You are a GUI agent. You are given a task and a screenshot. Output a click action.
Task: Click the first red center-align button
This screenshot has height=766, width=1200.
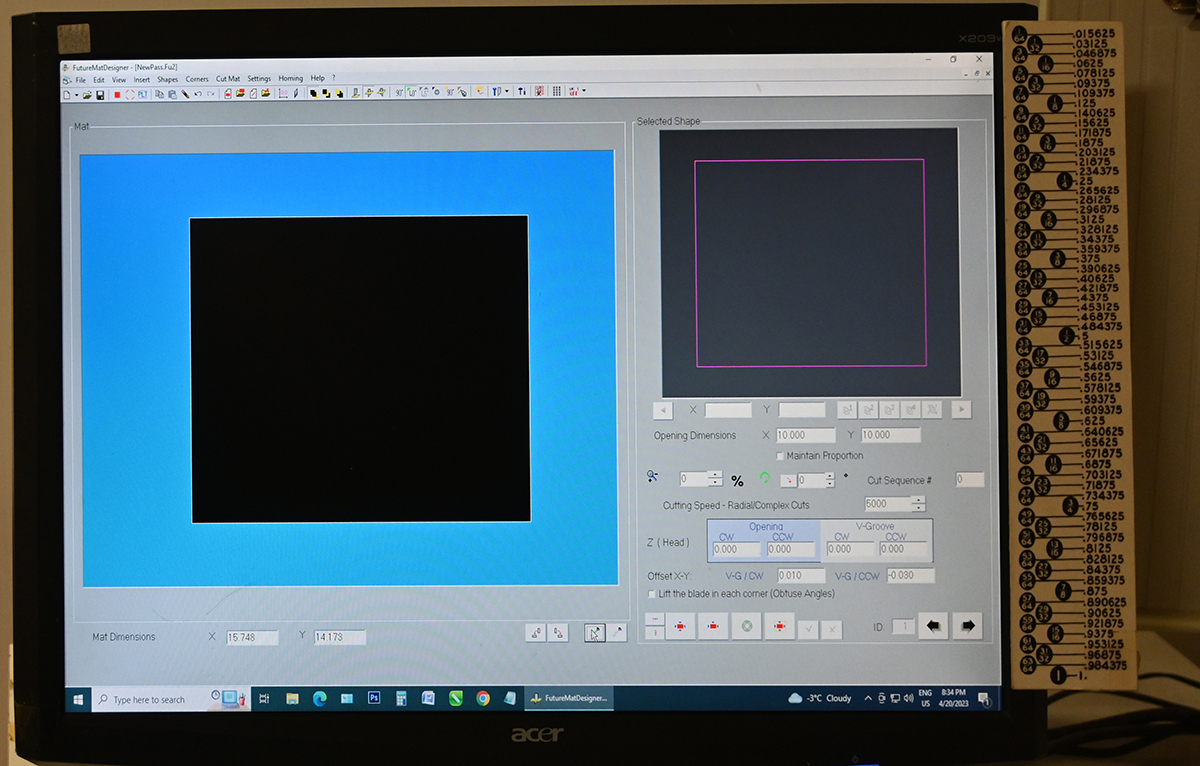[x=680, y=626]
